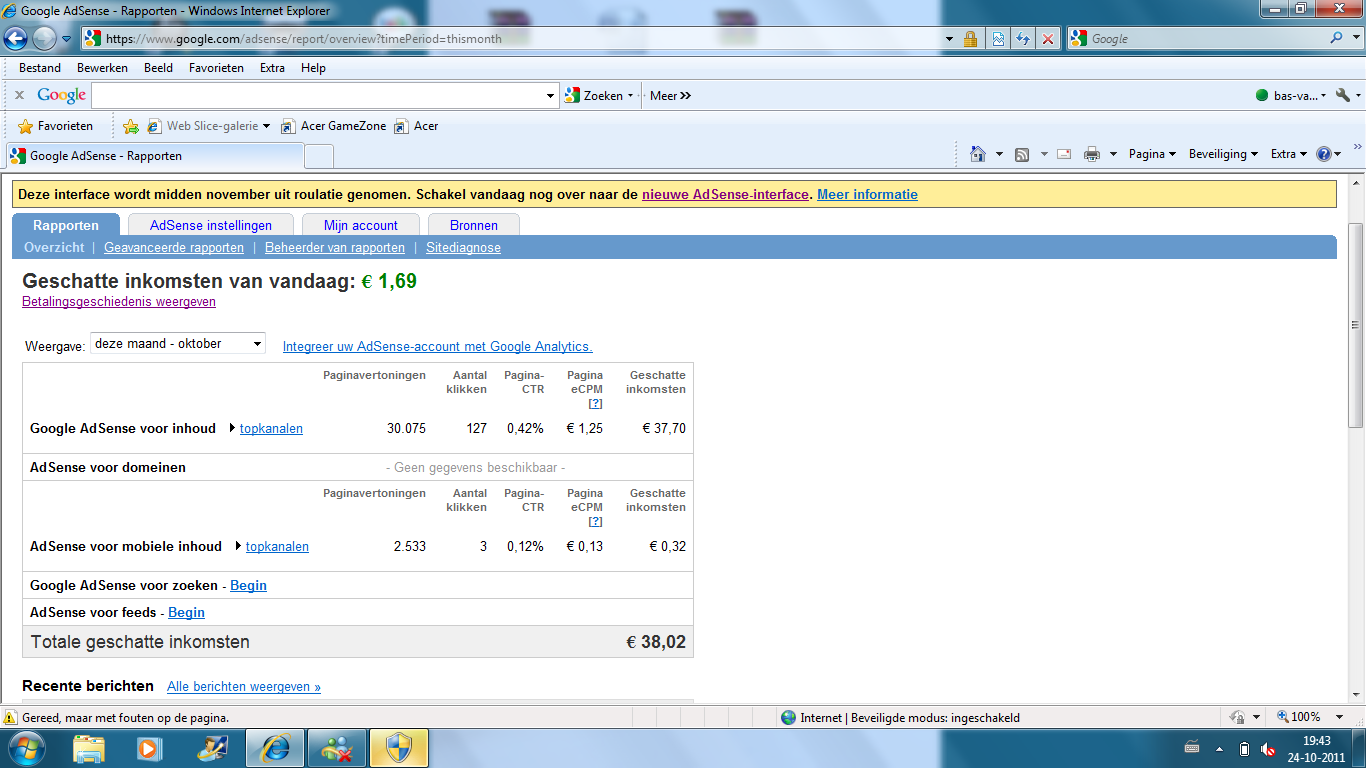Open a new blank browser tab

(x=318, y=157)
